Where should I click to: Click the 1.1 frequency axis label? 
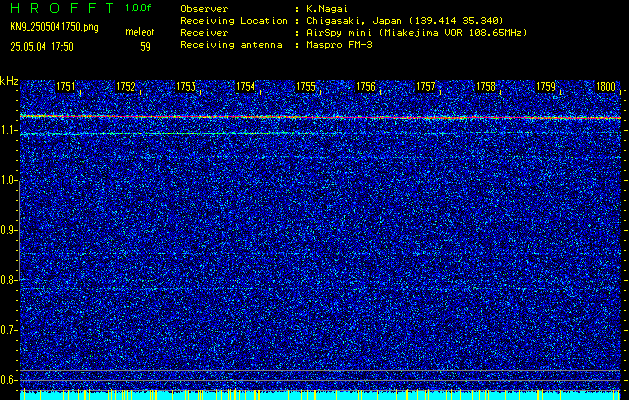coord(7,130)
